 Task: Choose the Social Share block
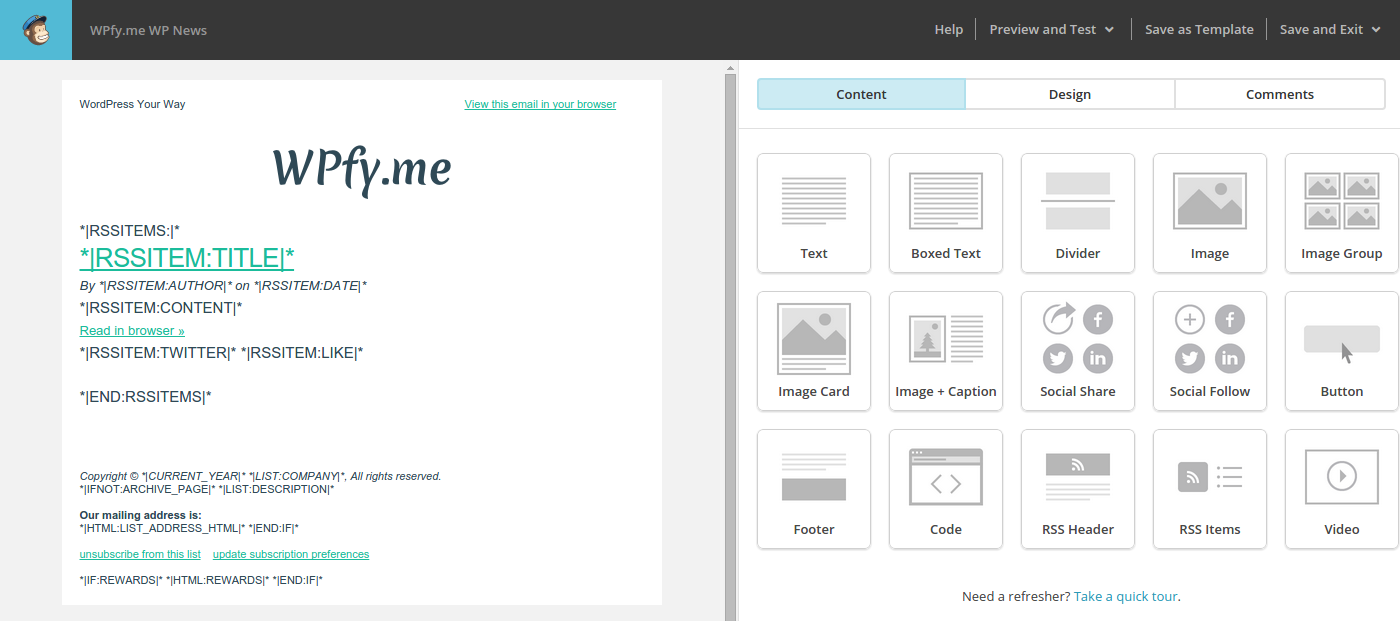[1078, 350]
